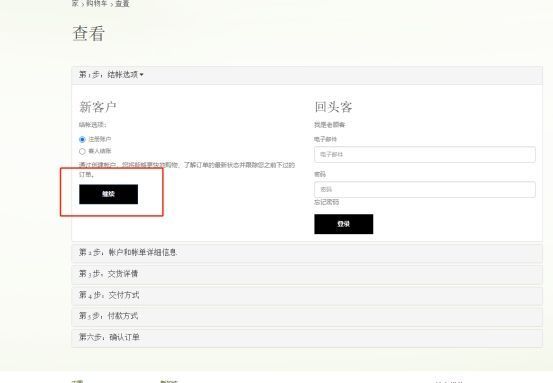Open the 第5步 付款方式 step panel
Viewport: 553px width, 383px height.
[307, 316]
